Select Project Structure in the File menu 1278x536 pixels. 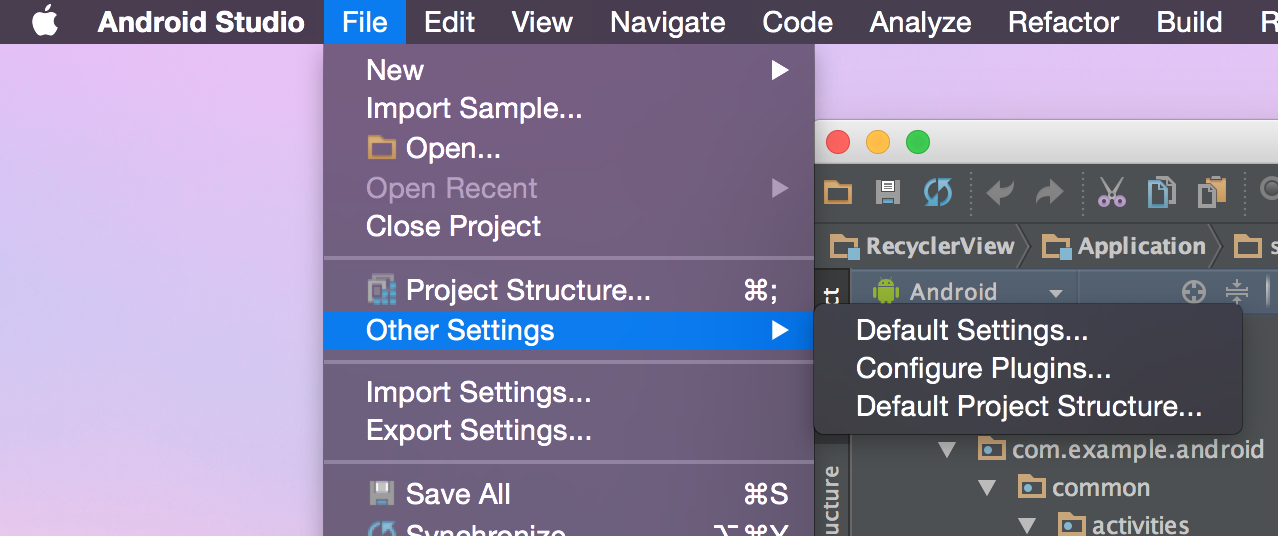point(528,291)
